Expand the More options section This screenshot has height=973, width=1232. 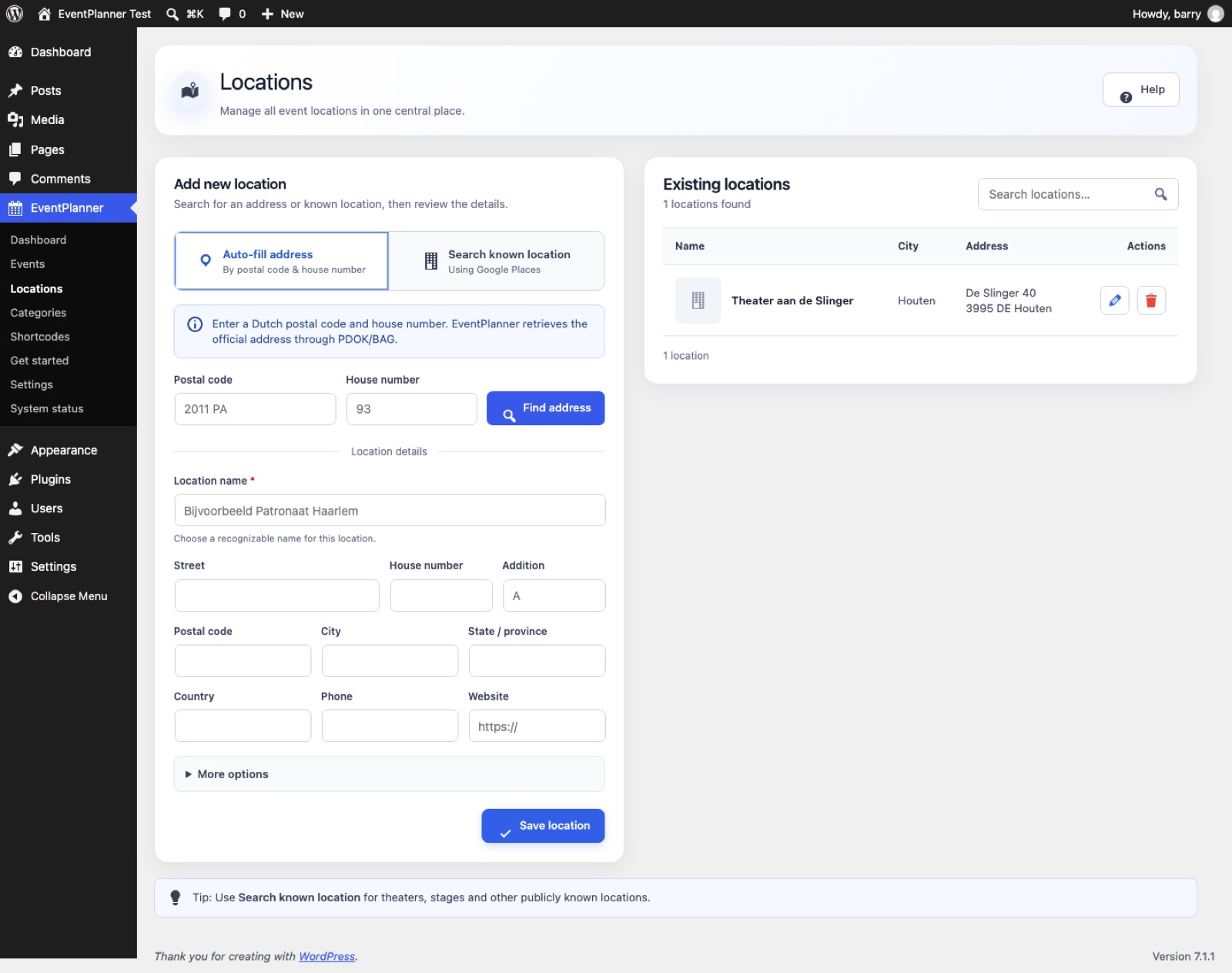tap(389, 774)
